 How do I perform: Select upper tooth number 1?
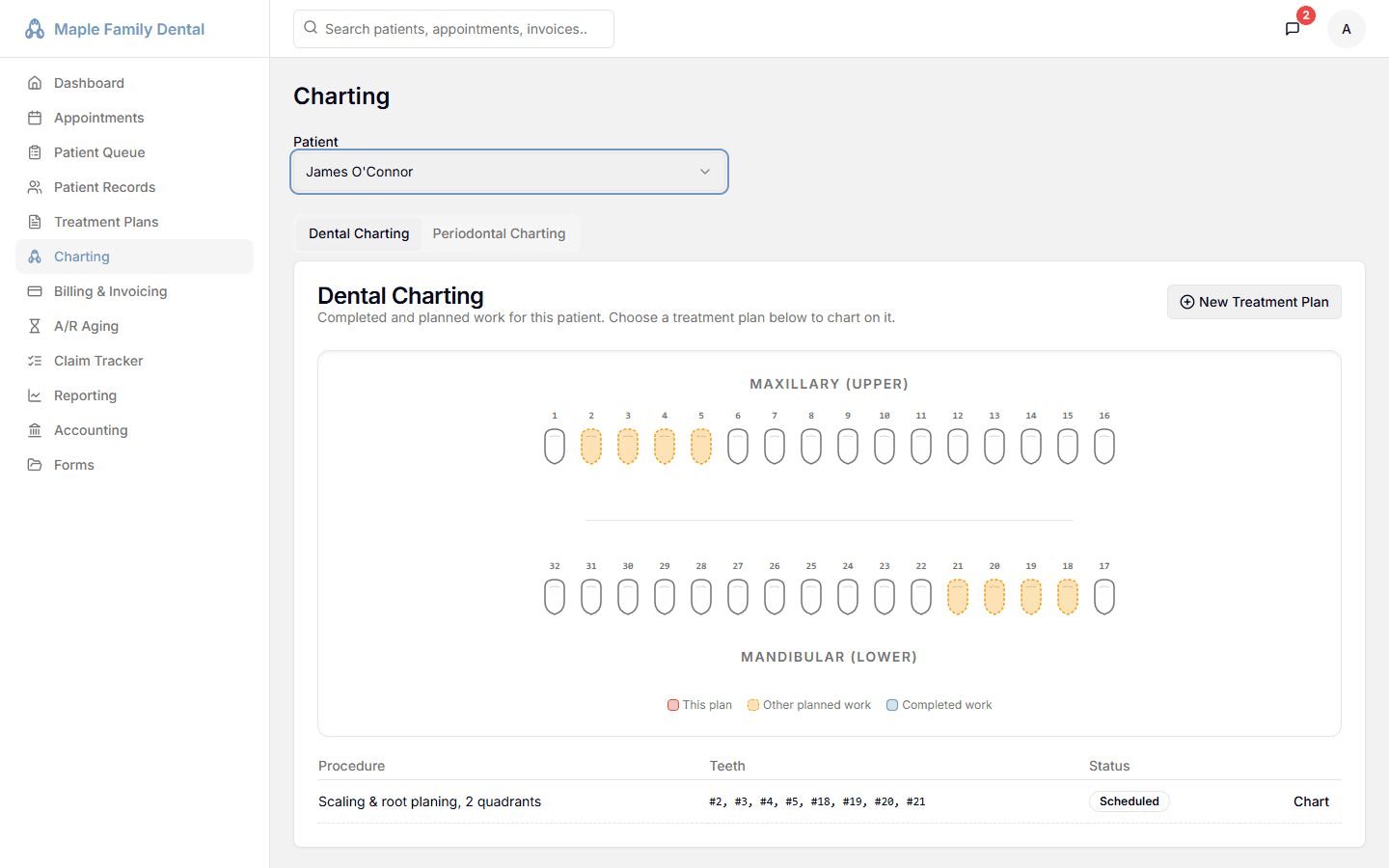click(x=555, y=447)
